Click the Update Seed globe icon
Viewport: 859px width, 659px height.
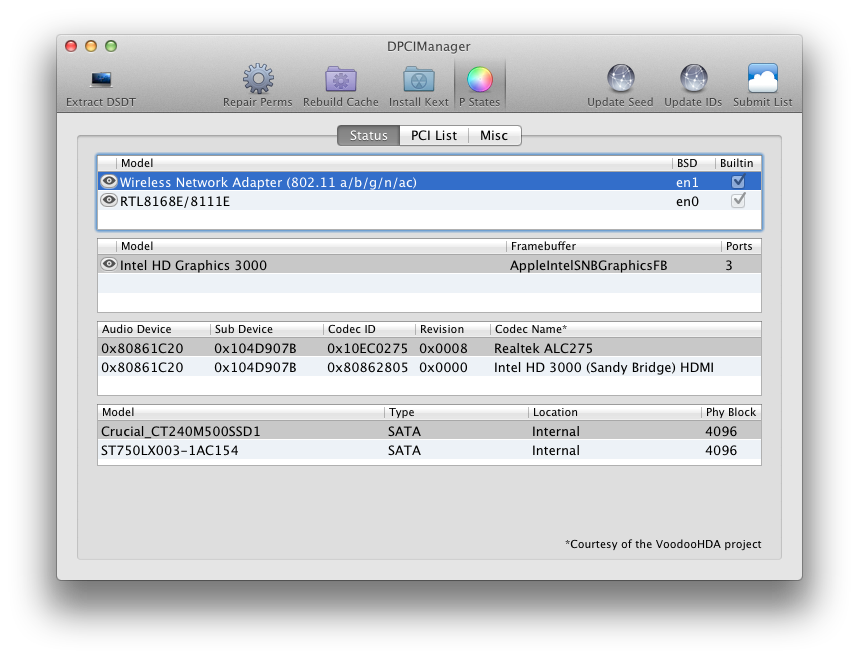coord(620,80)
